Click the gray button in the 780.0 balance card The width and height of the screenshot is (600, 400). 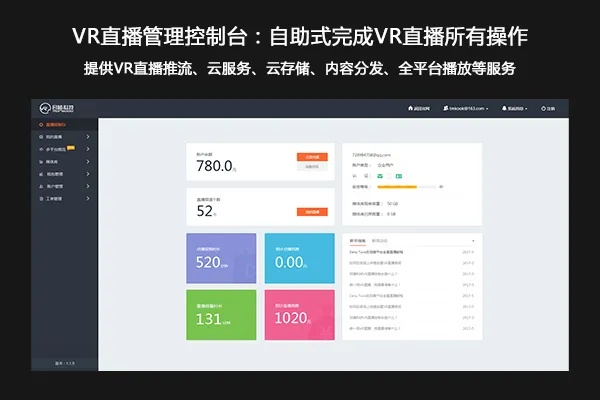coord(312,167)
